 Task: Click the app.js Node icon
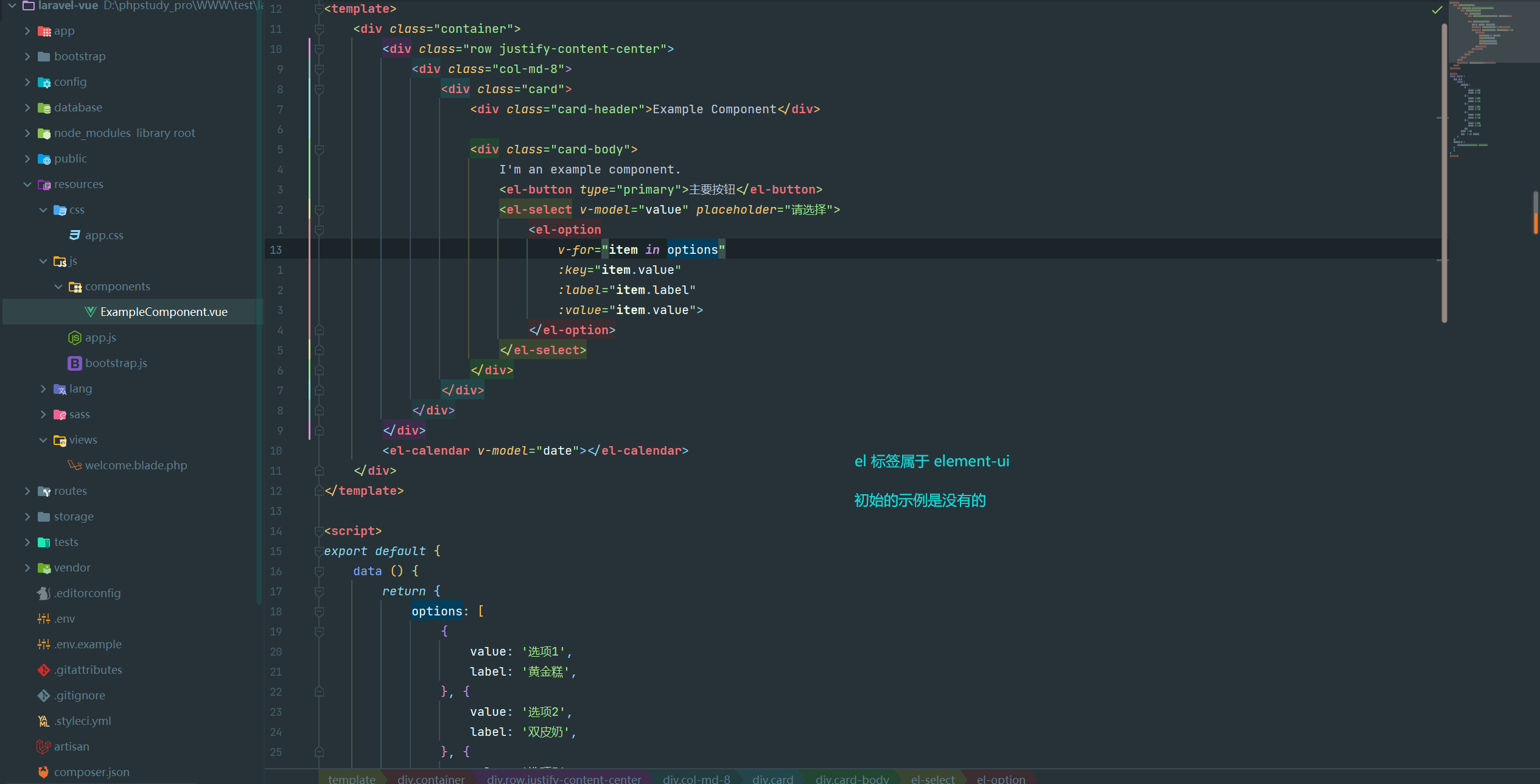[x=74, y=337]
